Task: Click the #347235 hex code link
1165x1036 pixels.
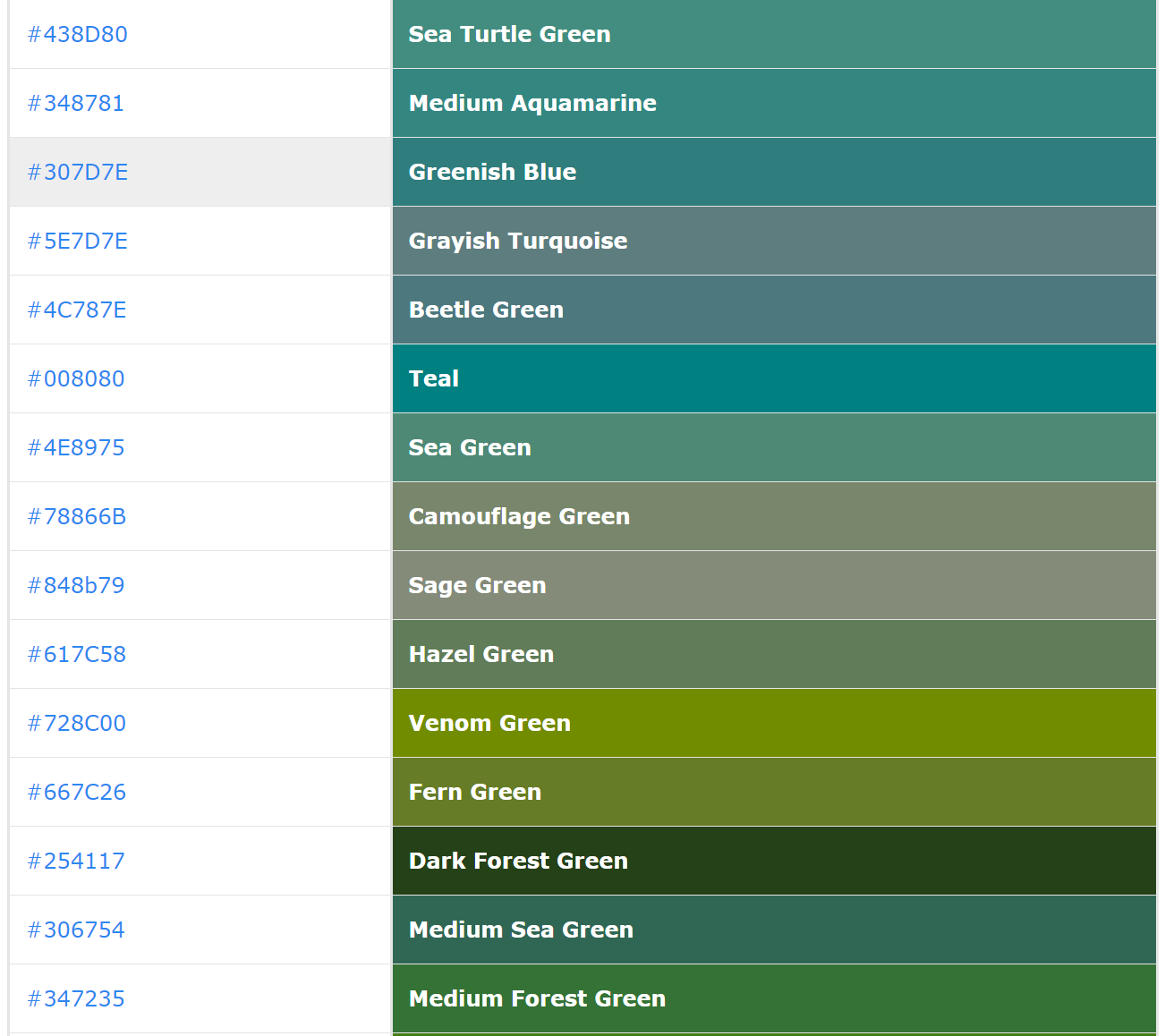Action: (76, 998)
